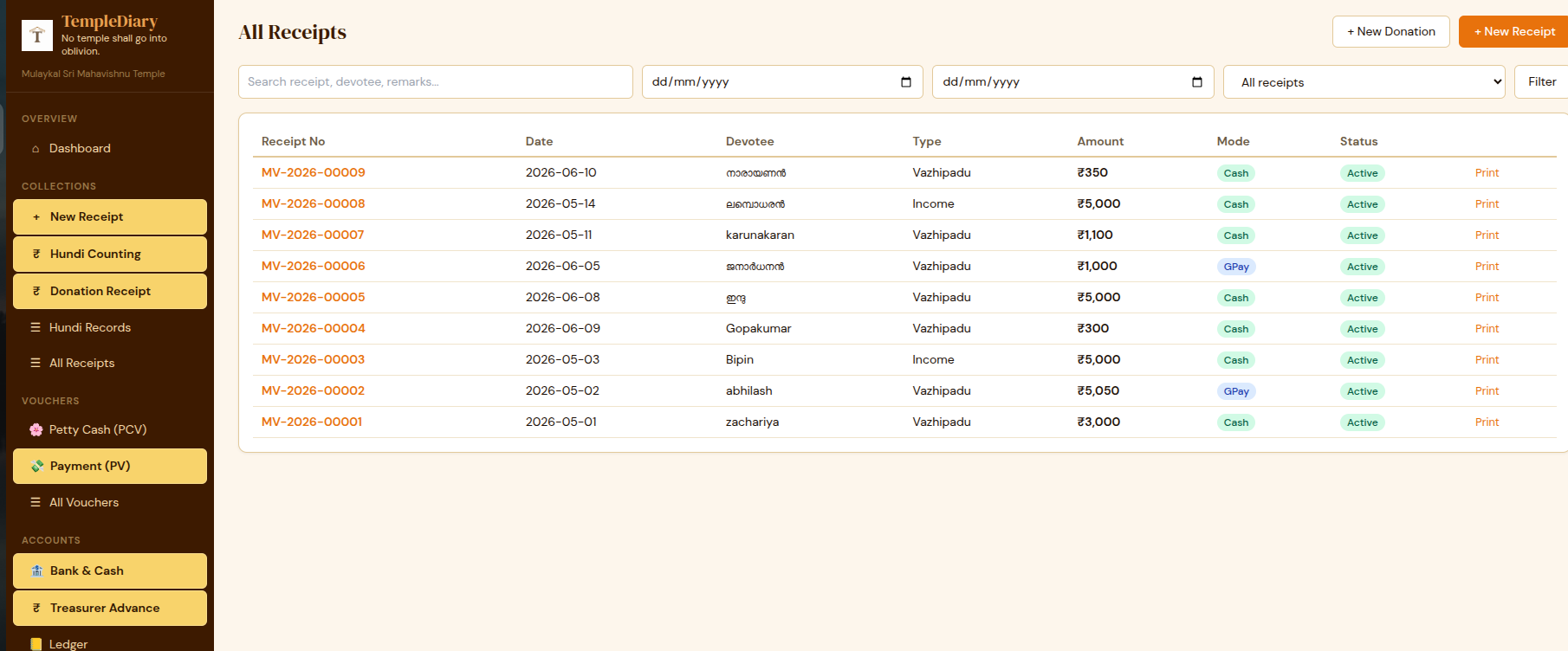Click New Receipt in the sidebar

[110, 217]
